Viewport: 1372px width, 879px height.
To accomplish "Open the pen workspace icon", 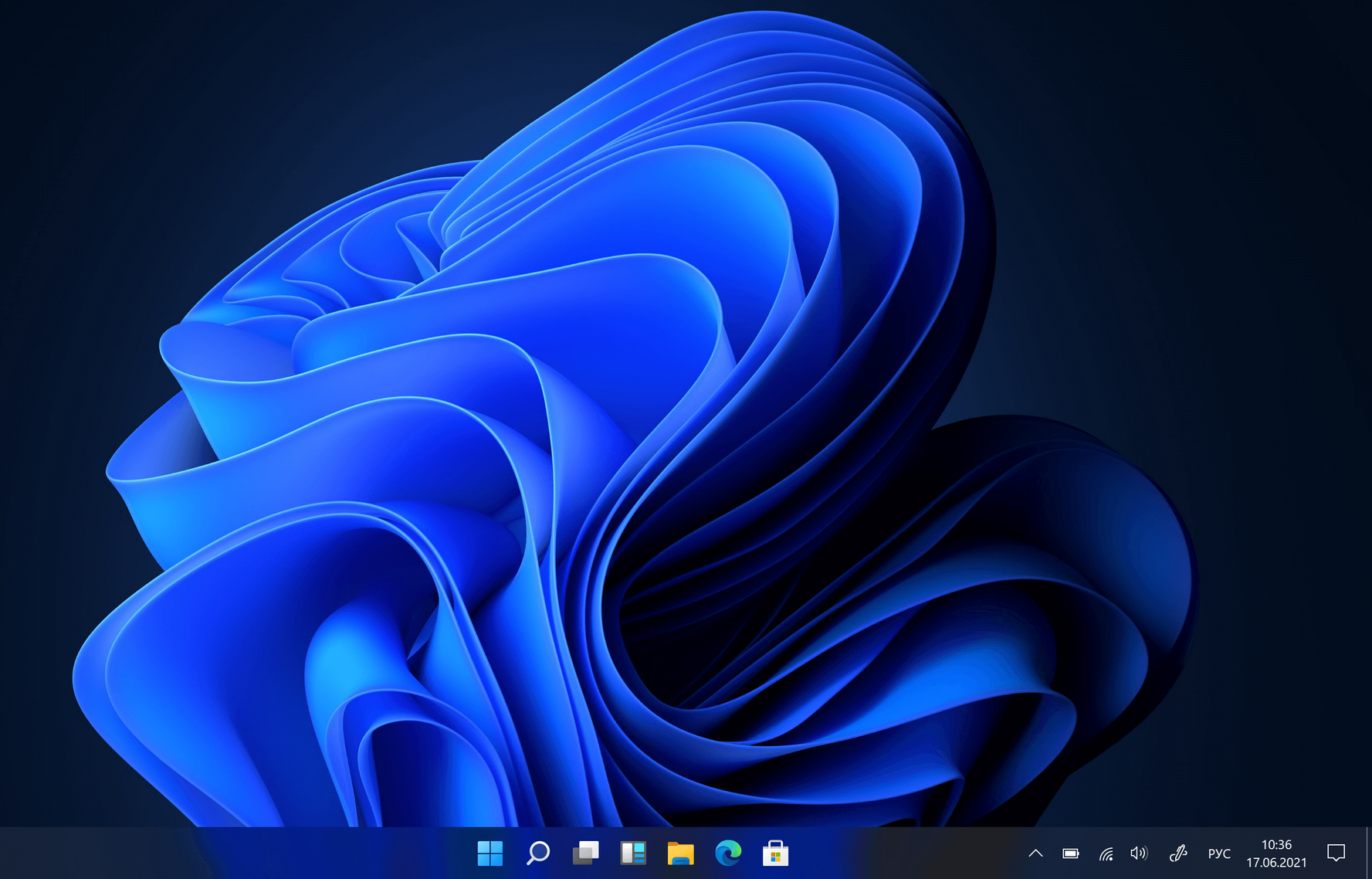I will (1178, 854).
